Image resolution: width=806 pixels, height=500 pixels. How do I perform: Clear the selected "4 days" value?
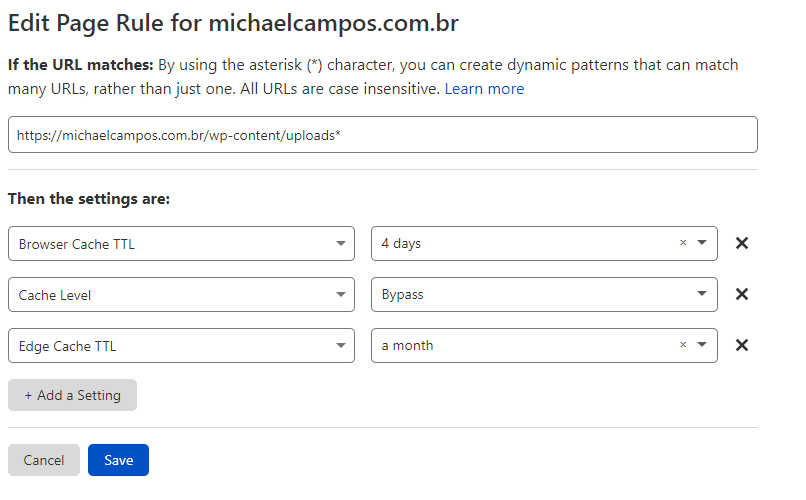click(x=683, y=243)
